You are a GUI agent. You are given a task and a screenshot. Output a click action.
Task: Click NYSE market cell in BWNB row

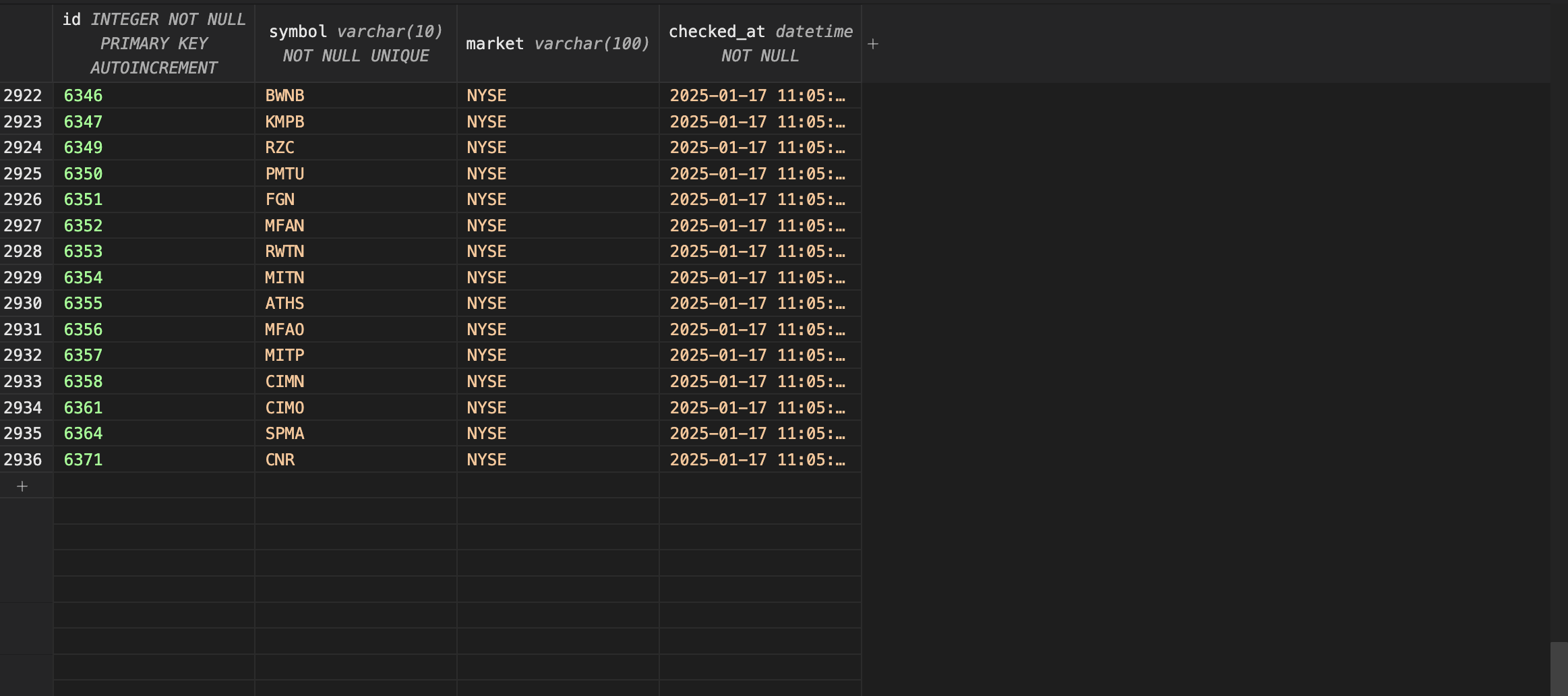(x=558, y=96)
